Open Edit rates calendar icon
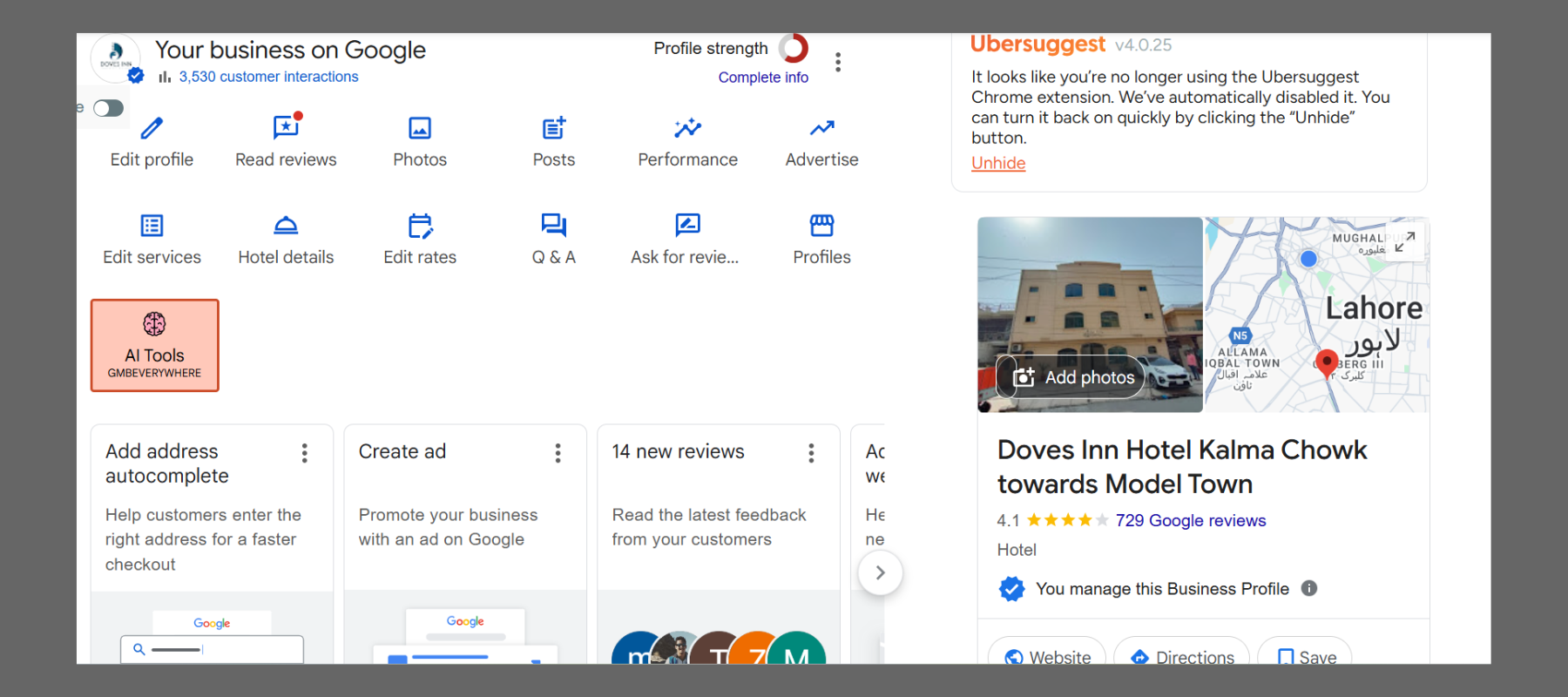1568x697 pixels. [420, 227]
